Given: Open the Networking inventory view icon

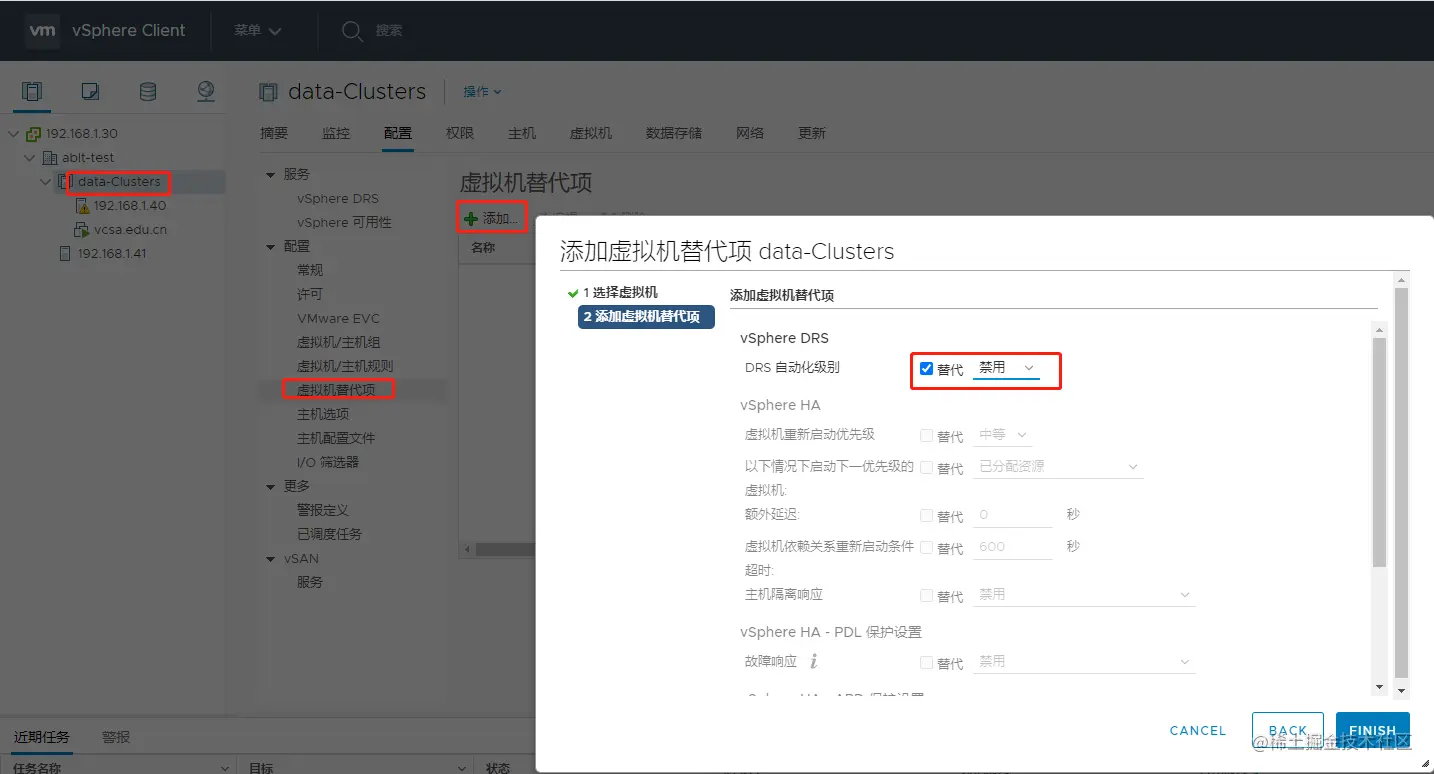Looking at the screenshot, I should click(x=205, y=92).
